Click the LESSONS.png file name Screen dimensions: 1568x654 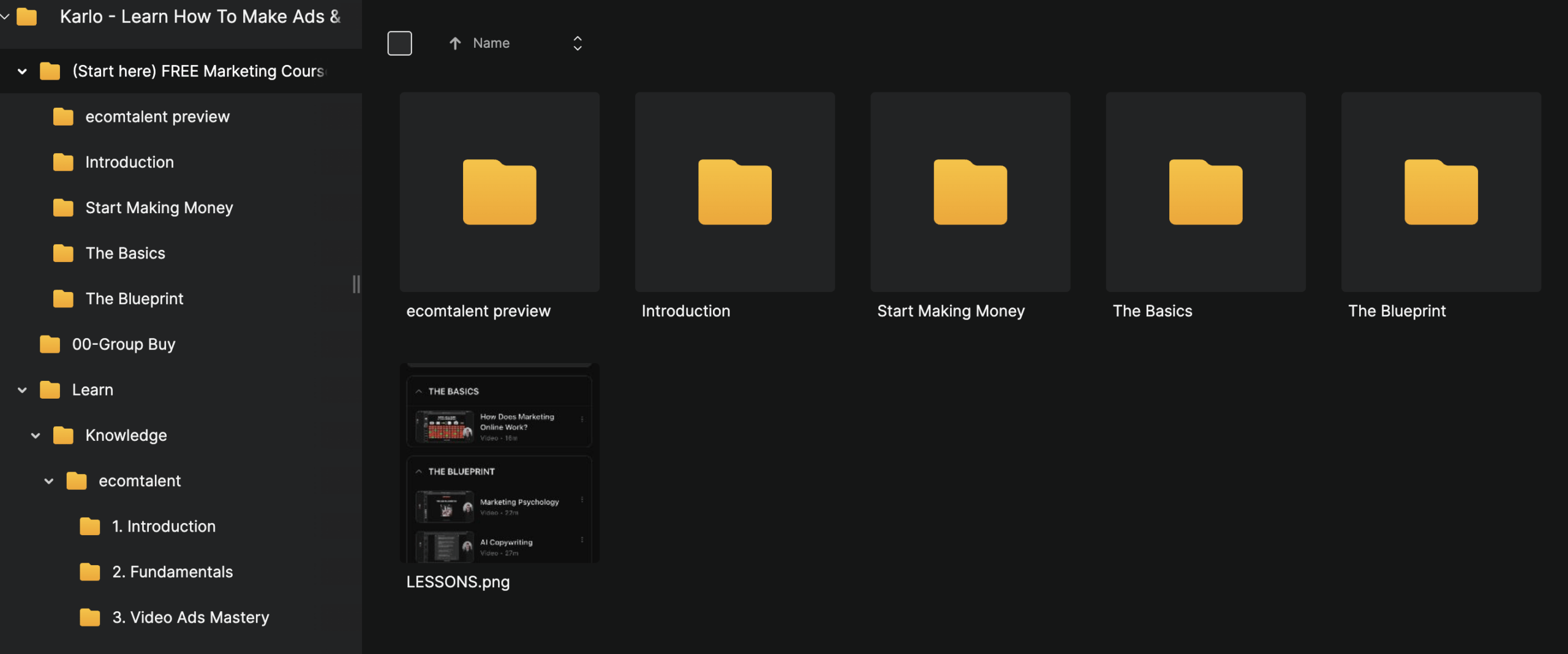458,582
